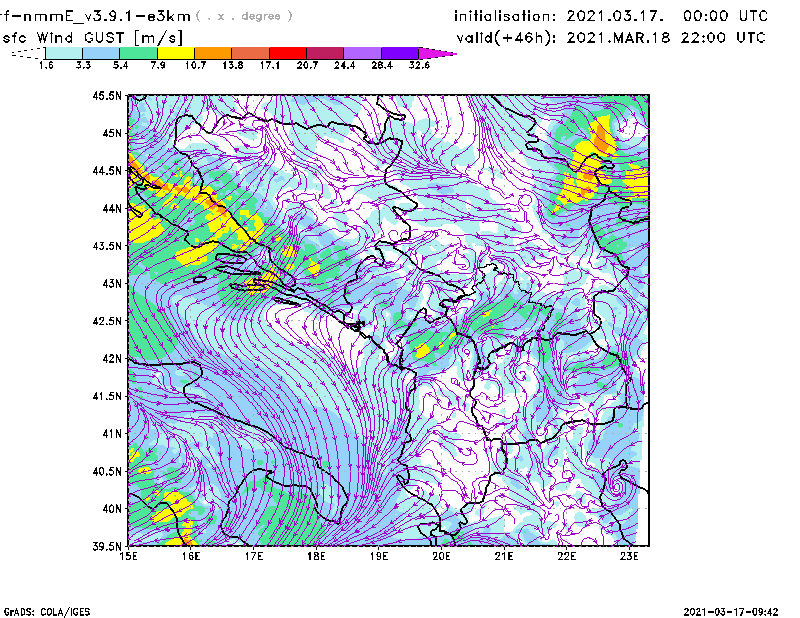The image size is (800, 618).
Task: Select the deep violet legend color box
Action: [x=400, y=53]
